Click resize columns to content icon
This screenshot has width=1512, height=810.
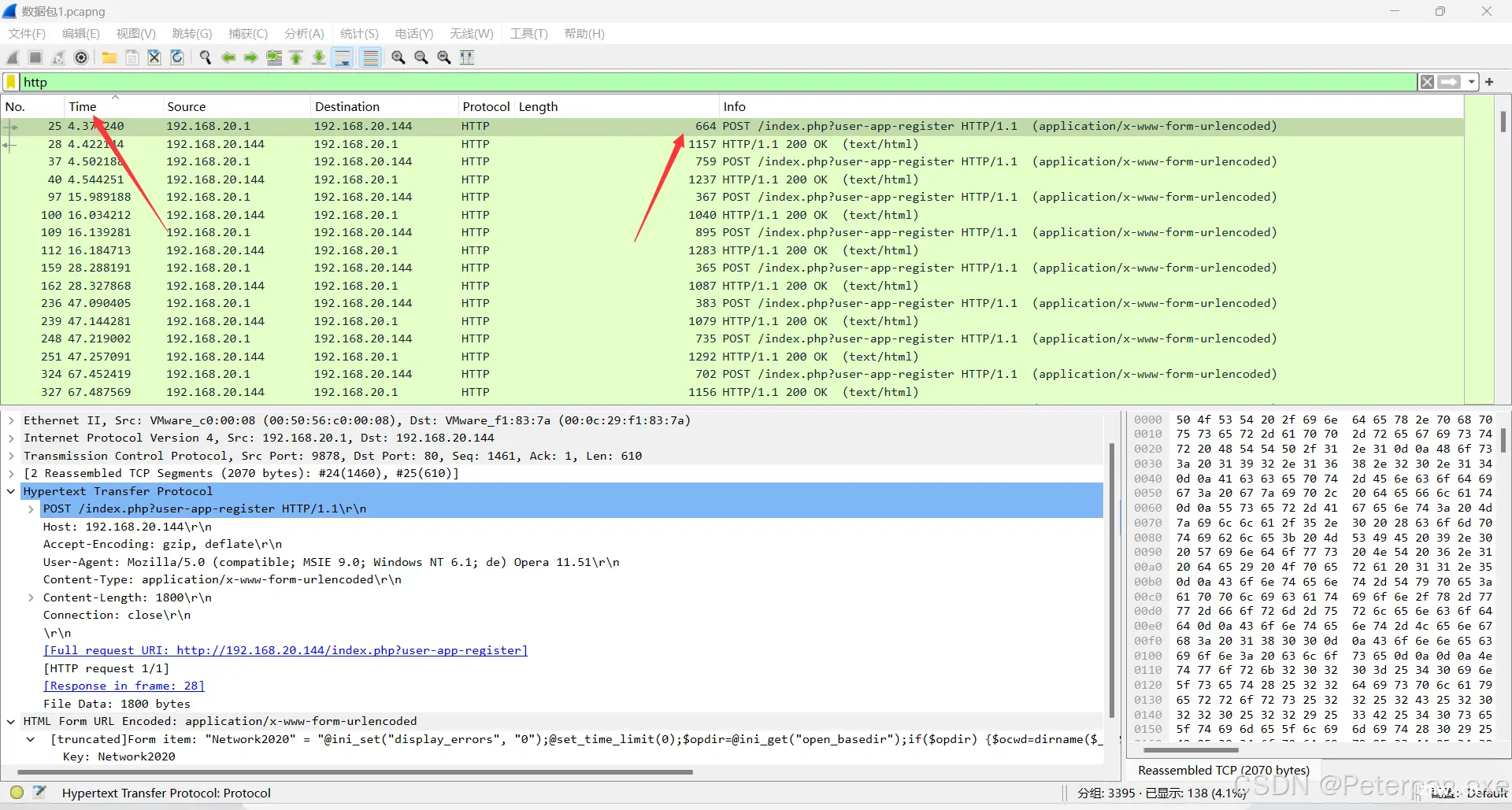pyautogui.click(x=467, y=57)
